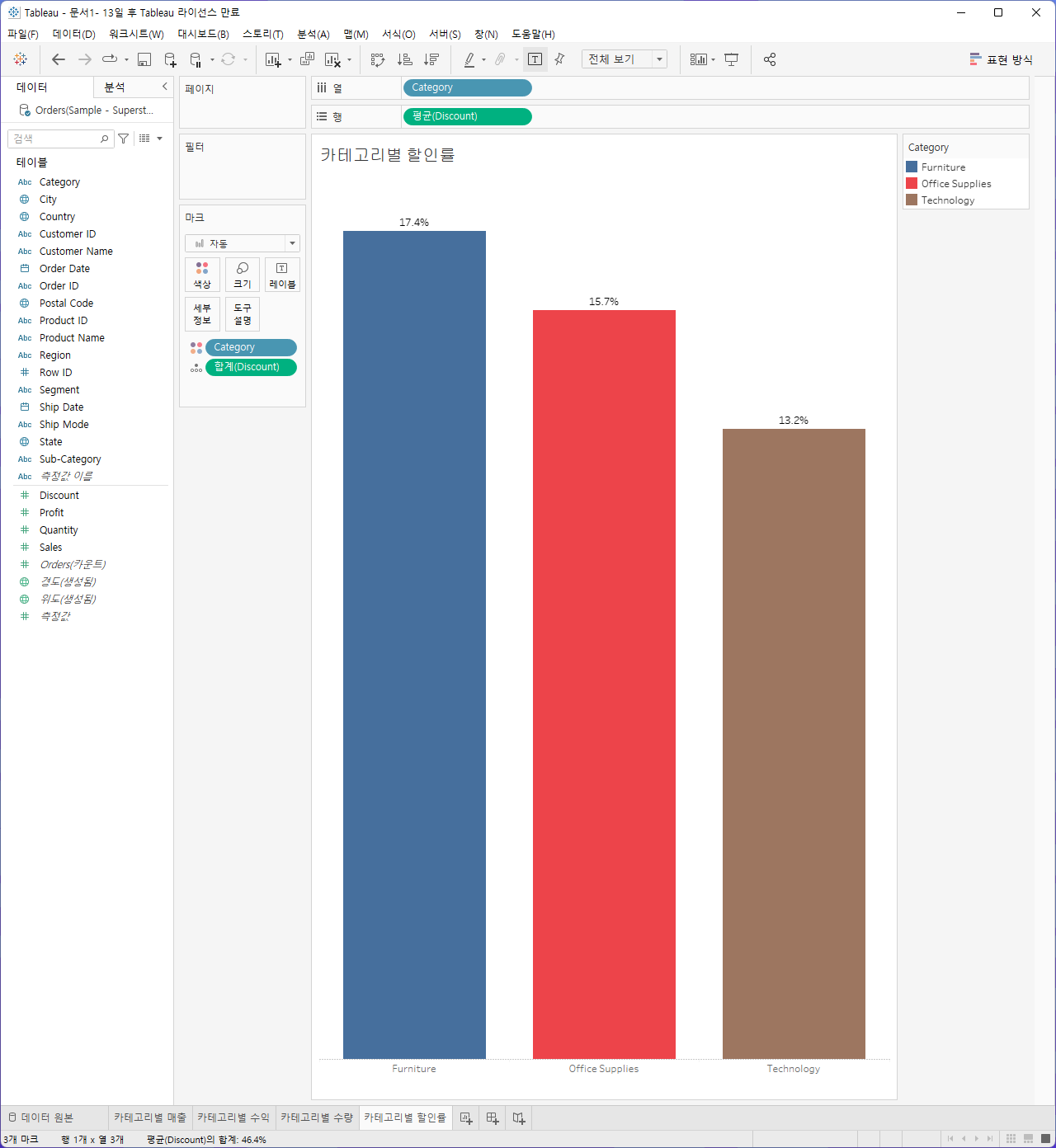Click the fix axes pin icon
Image resolution: width=1056 pixels, height=1148 pixels.
click(559, 59)
